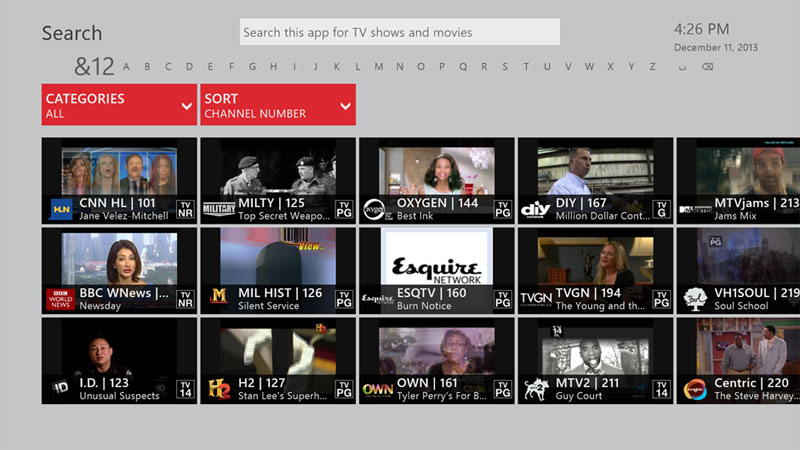The height and width of the screenshot is (450, 800).
Task: Click the DIY network logo icon
Action: 535,210
